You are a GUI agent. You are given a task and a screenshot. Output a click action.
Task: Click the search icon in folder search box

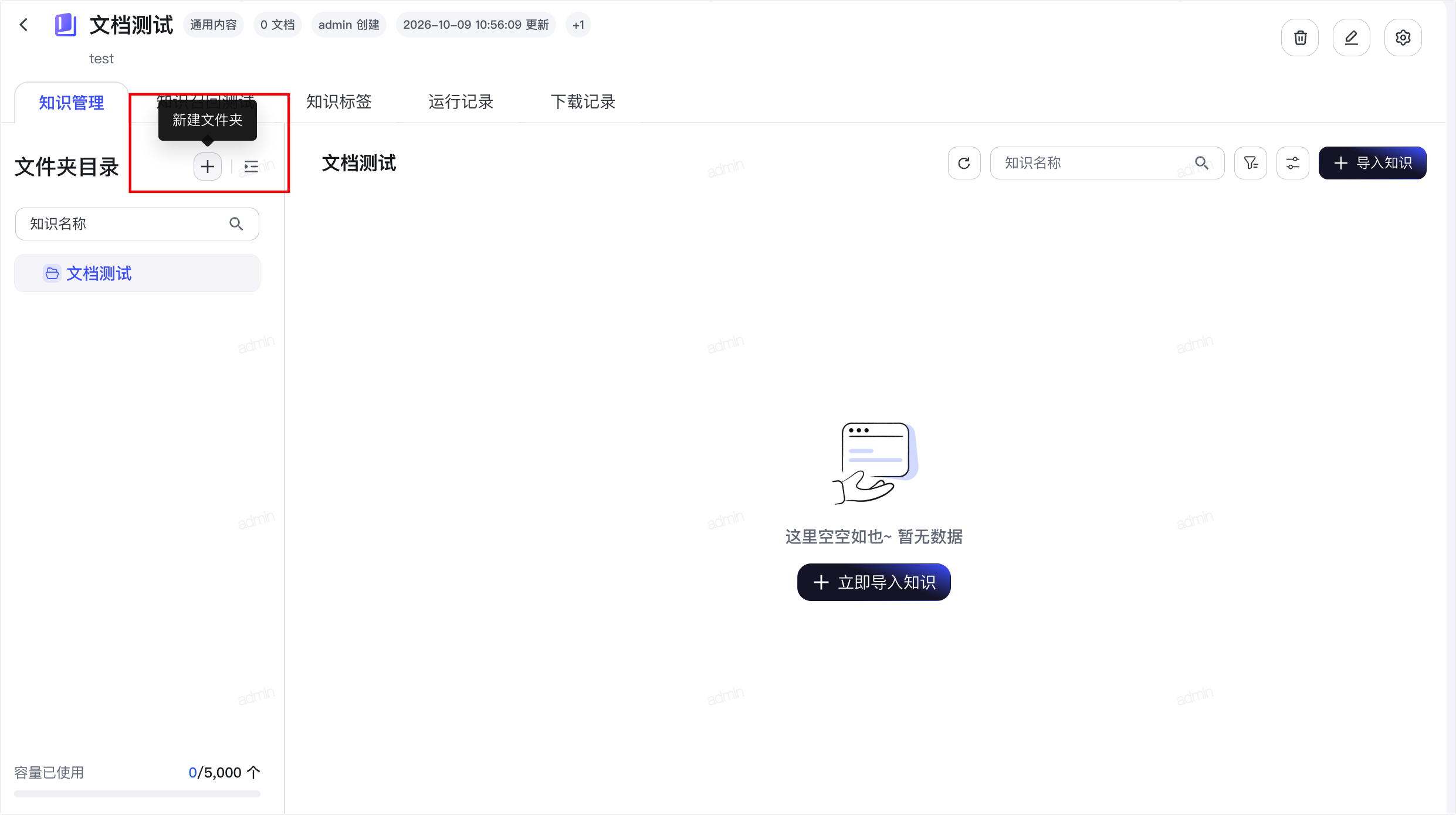tap(236, 223)
